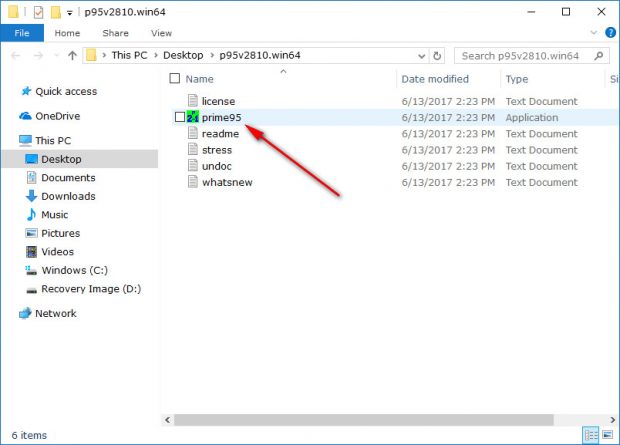Click the stress document icon

pos(193,150)
